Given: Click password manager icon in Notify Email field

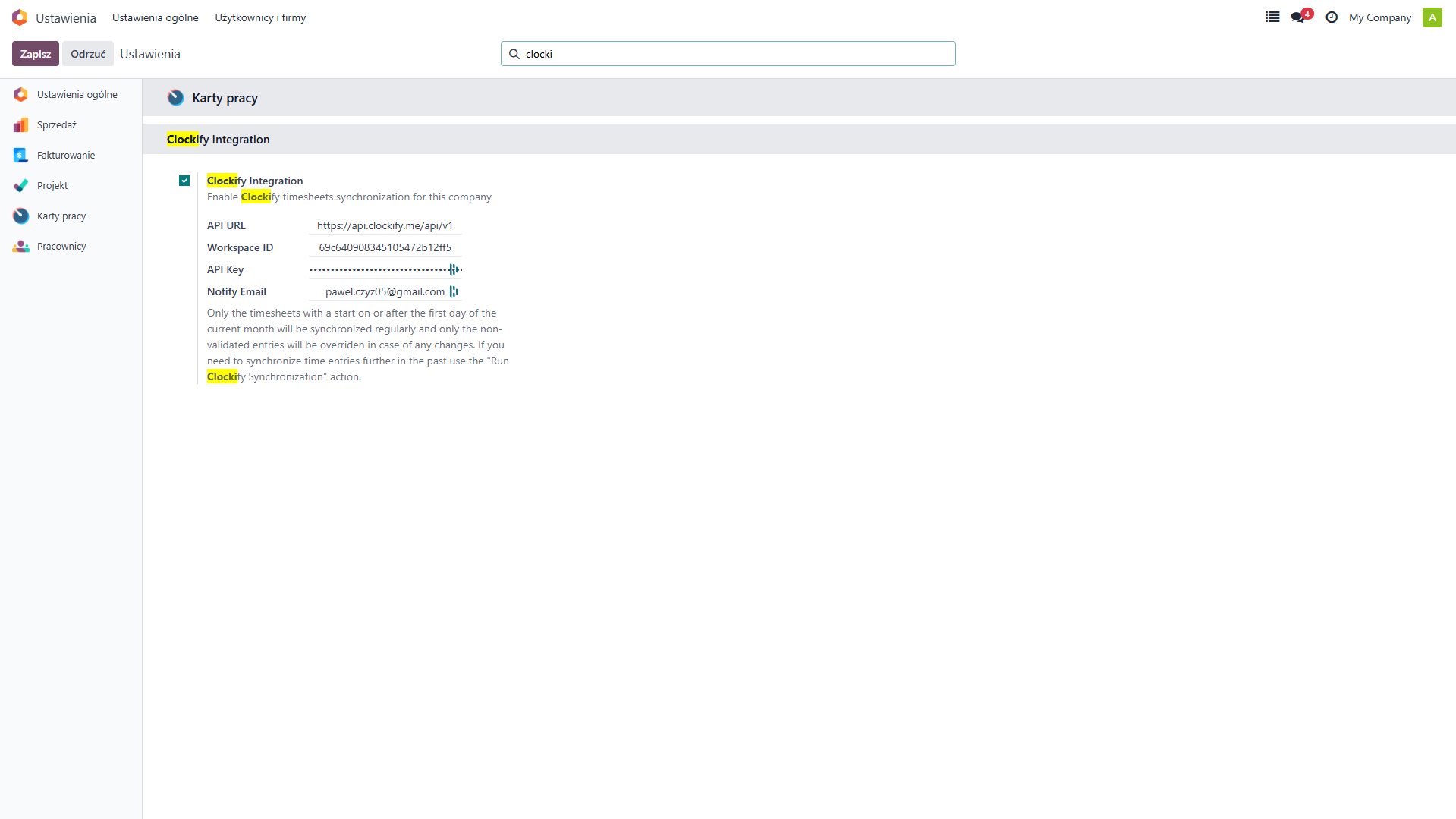Looking at the screenshot, I should point(454,291).
